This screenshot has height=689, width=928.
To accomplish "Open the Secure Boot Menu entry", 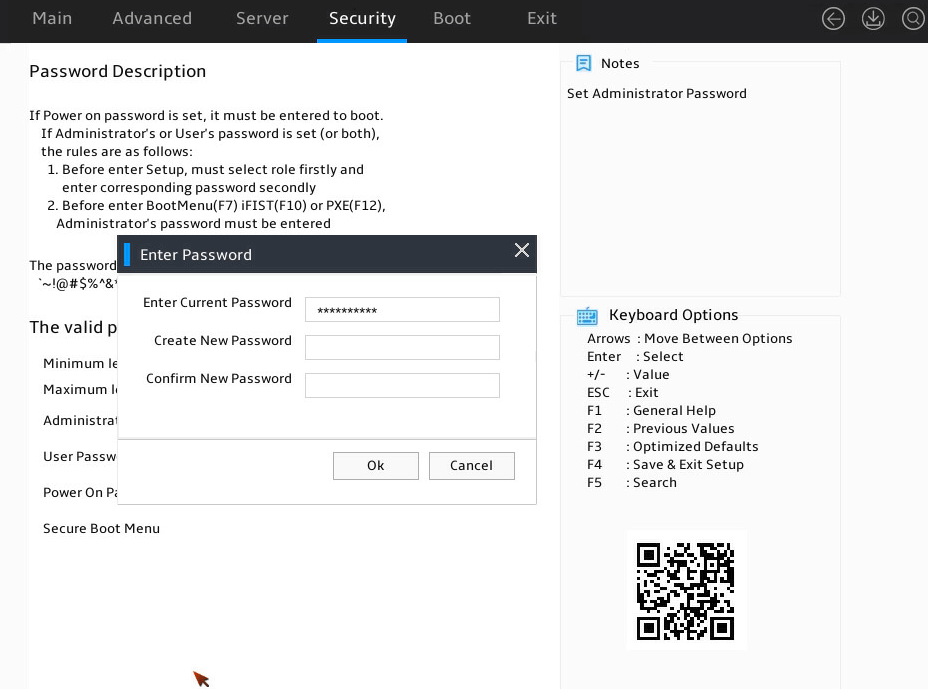I will tap(101, 529).
